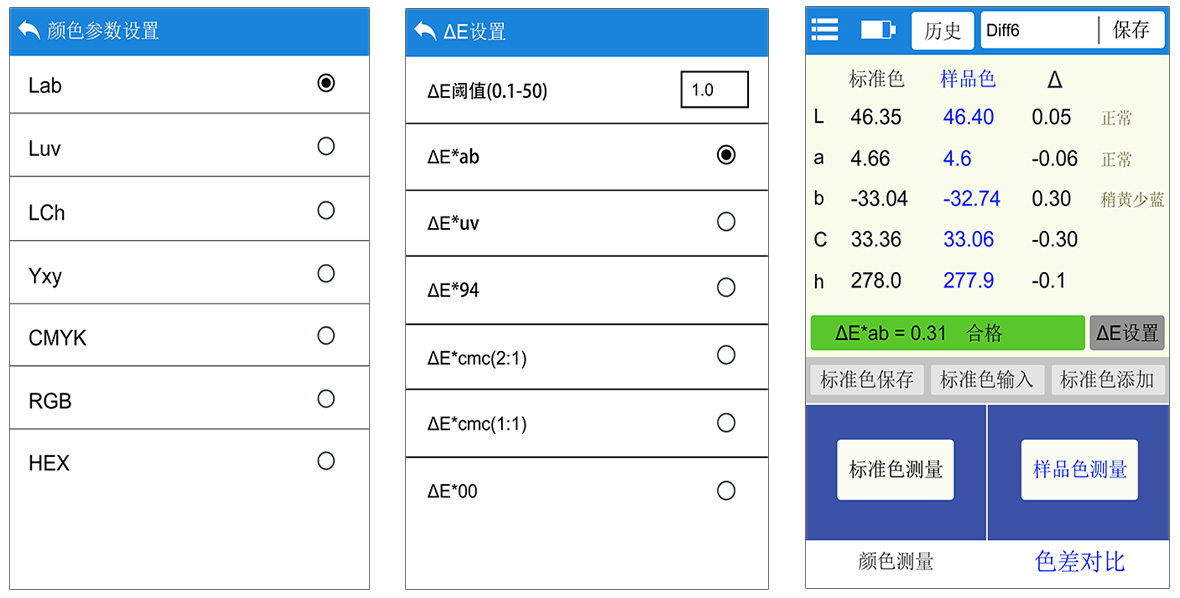1180x598 pixels.
Task: Select the Luv color space option
Action: [x=189, y=146]
